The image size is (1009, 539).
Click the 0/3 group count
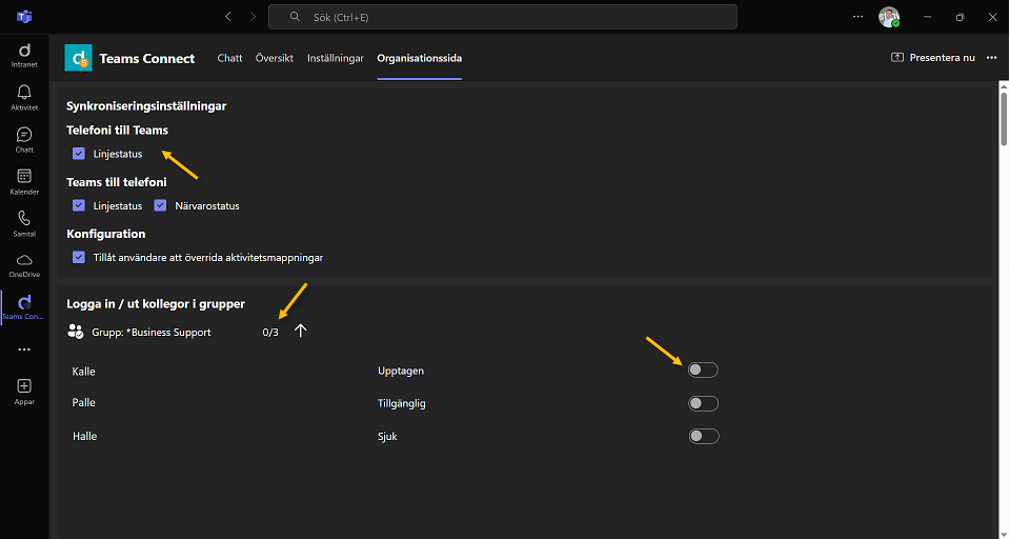tap(270, 333)
